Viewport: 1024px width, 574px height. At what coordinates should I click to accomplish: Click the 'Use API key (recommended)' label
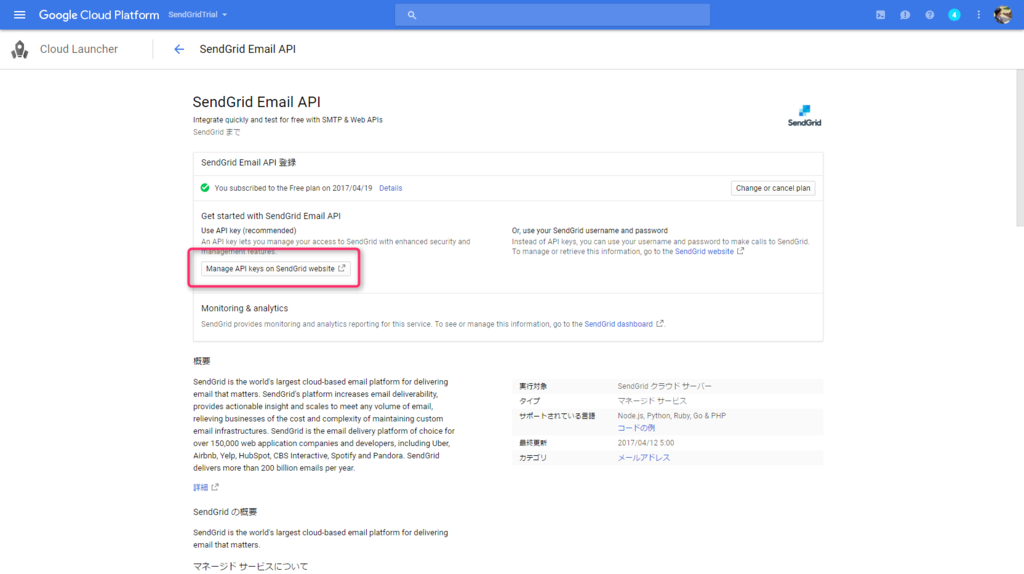(248, 231)
